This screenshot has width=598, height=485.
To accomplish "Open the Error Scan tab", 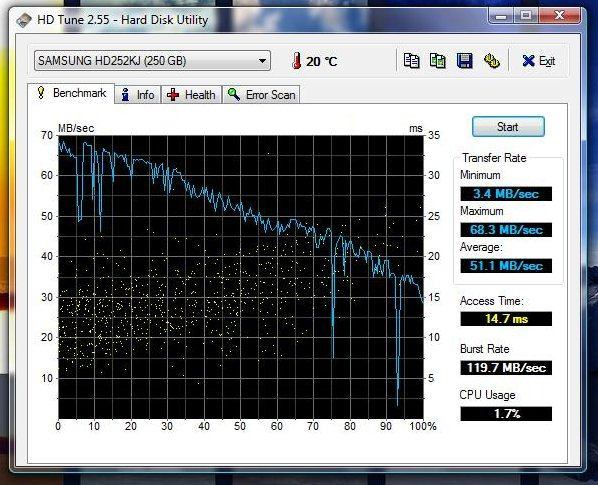I will coord(261,95).
